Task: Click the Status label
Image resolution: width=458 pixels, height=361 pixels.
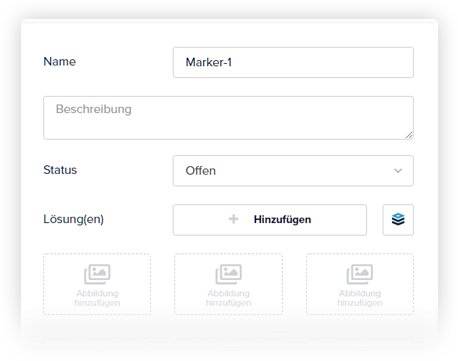Action: click(x=60, y=170)
